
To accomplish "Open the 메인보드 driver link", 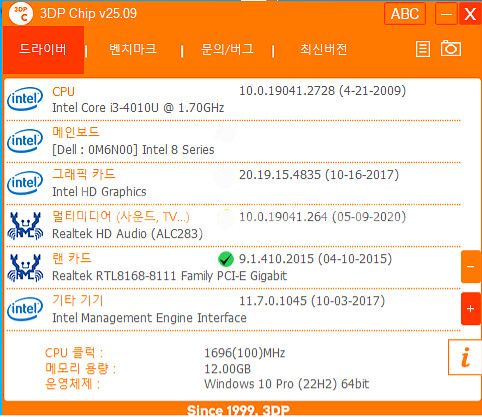I will click(76, 132).
